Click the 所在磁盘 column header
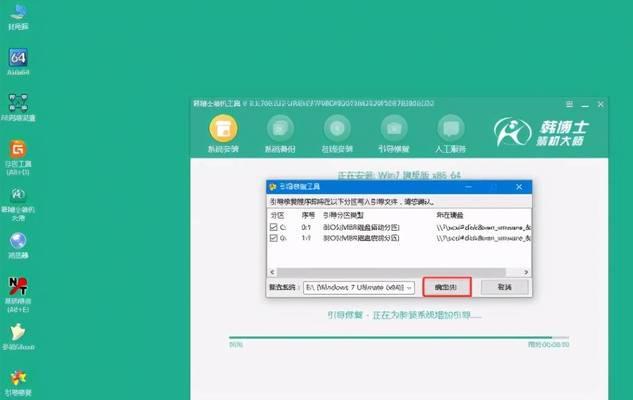633x400 pixels. [450, 216]
